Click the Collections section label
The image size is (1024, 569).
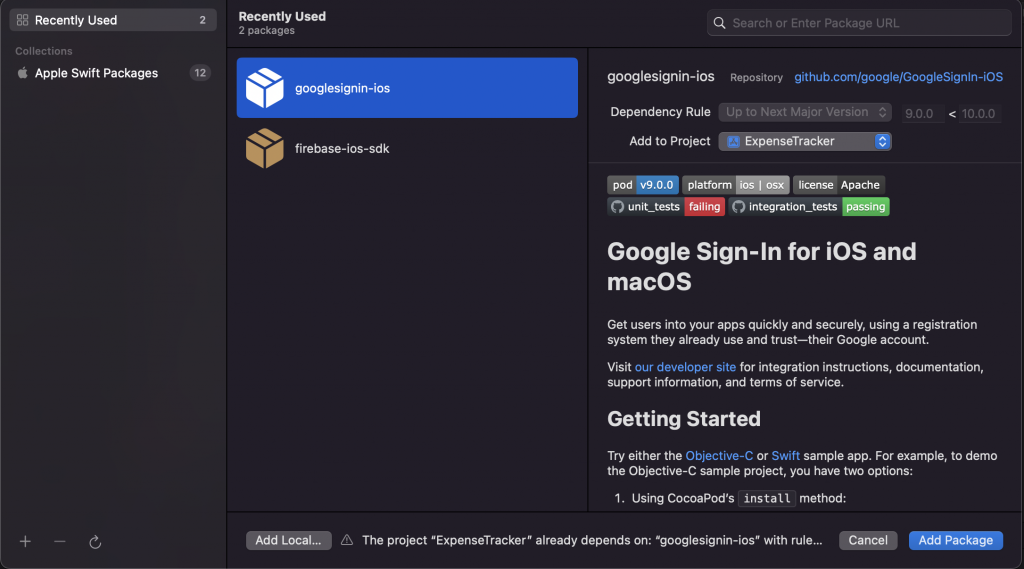coord(44,51)
